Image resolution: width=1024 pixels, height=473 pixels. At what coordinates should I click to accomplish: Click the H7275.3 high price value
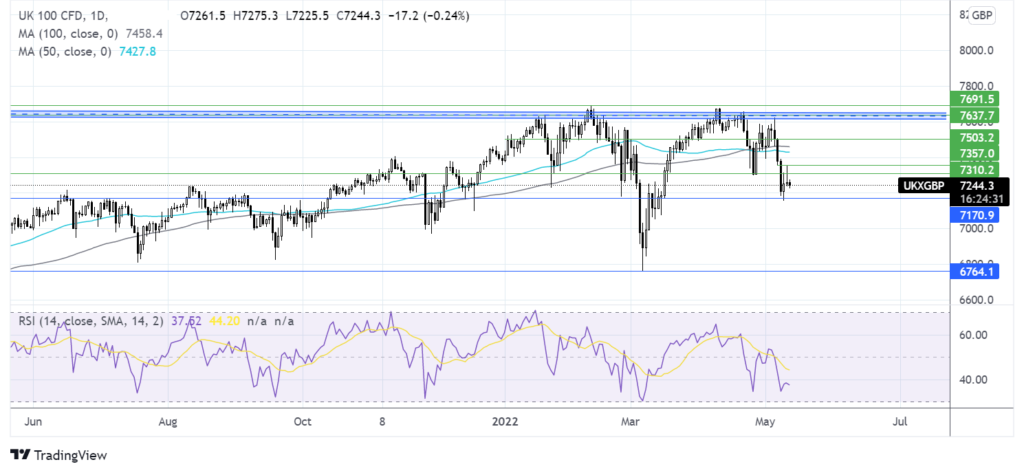(255, 16)
